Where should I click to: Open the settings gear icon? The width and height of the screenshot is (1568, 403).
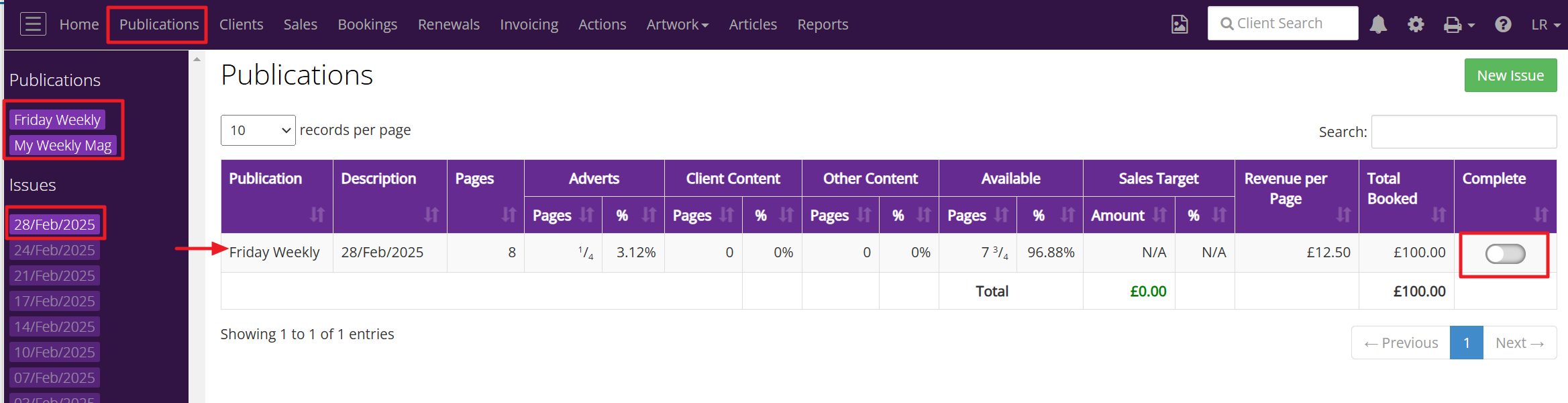click(1416, 25)
